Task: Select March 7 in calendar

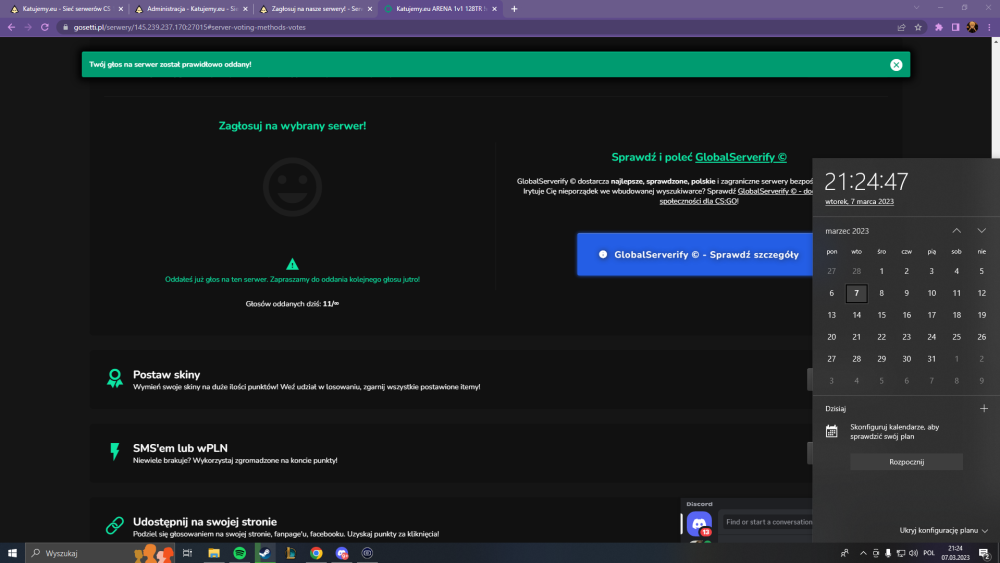Action: tap(857, 293)
